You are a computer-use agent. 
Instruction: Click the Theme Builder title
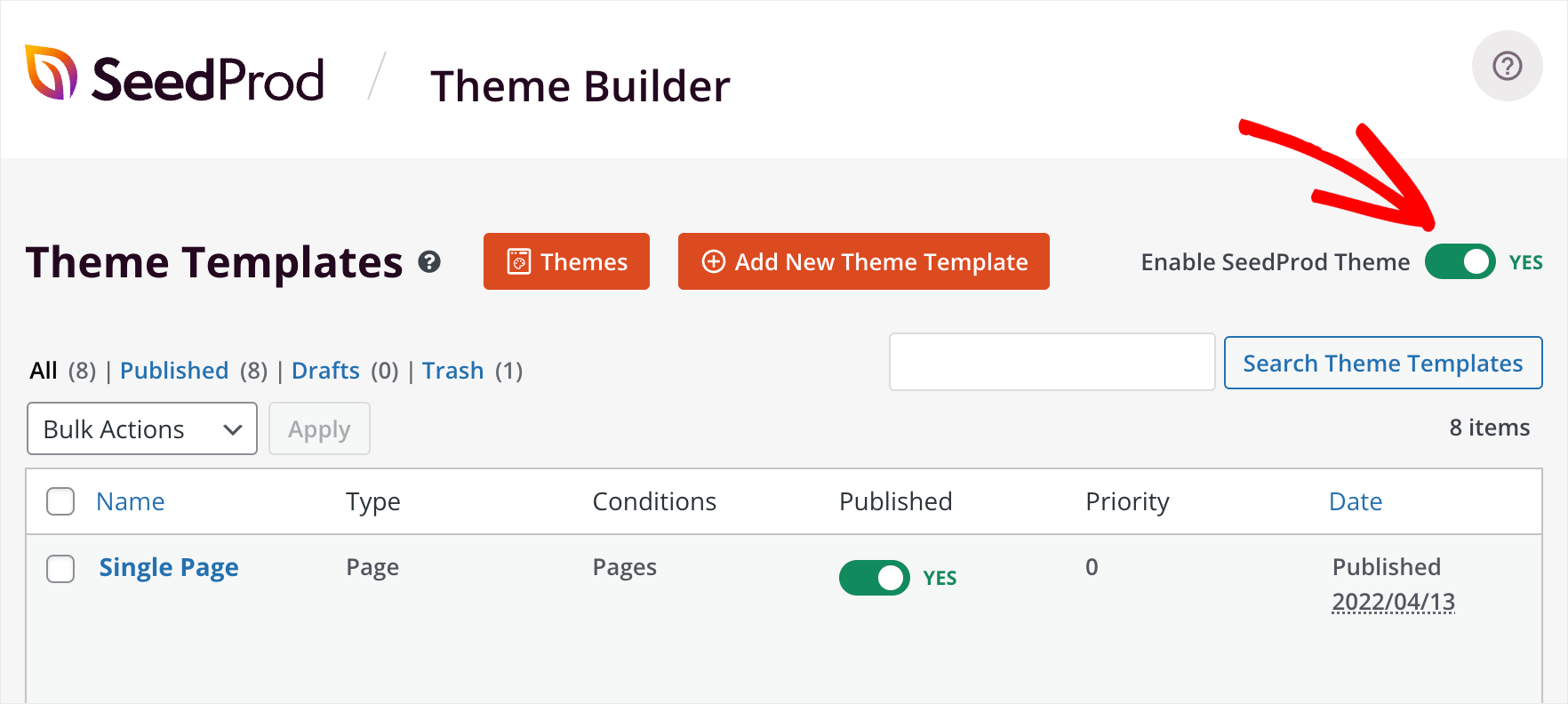(580, 86)
